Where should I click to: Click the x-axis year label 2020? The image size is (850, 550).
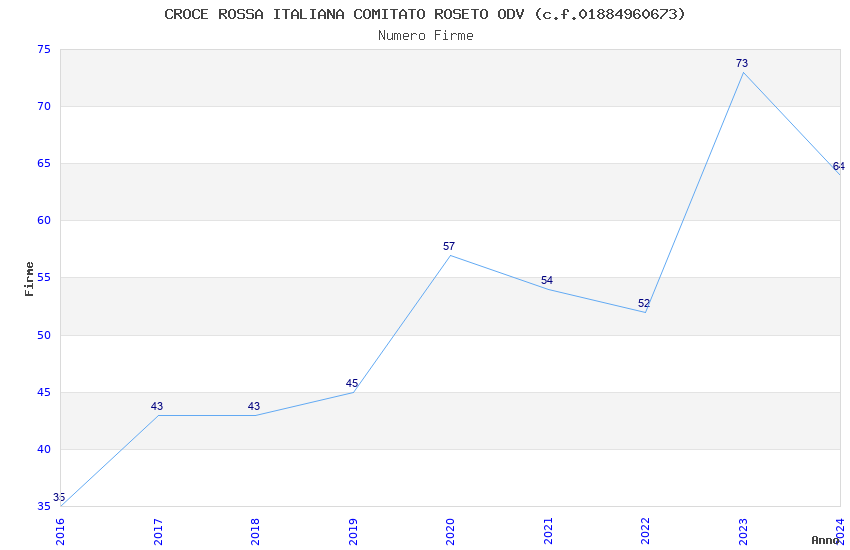click(x=450, y=531)
